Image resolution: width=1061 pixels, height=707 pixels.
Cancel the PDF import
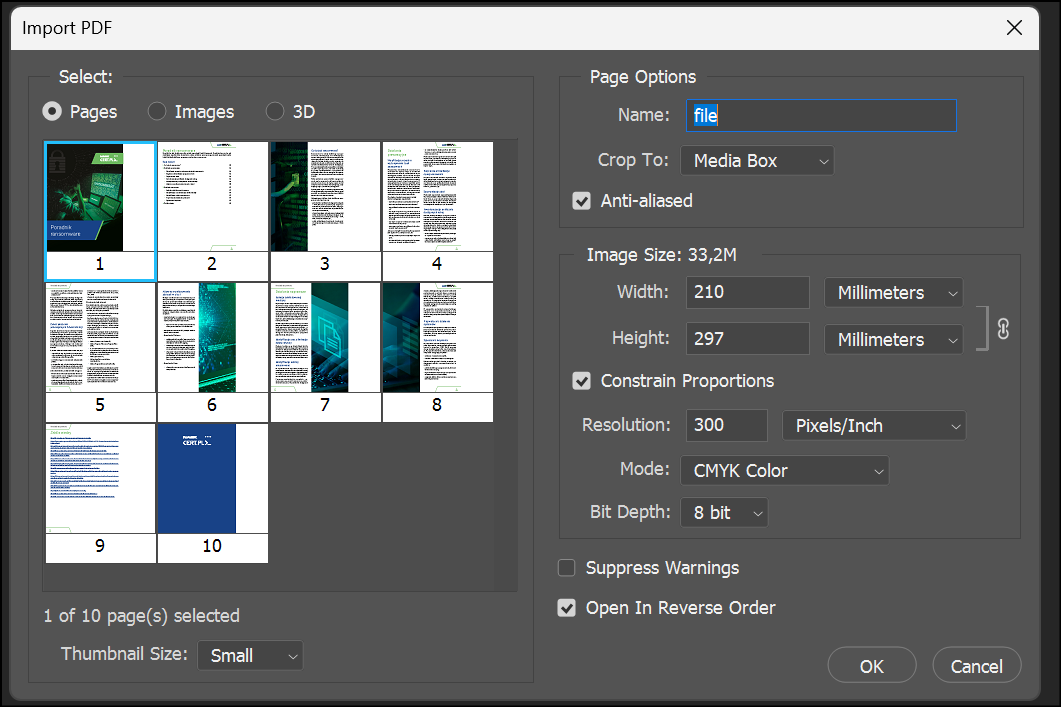coord(976,665)
